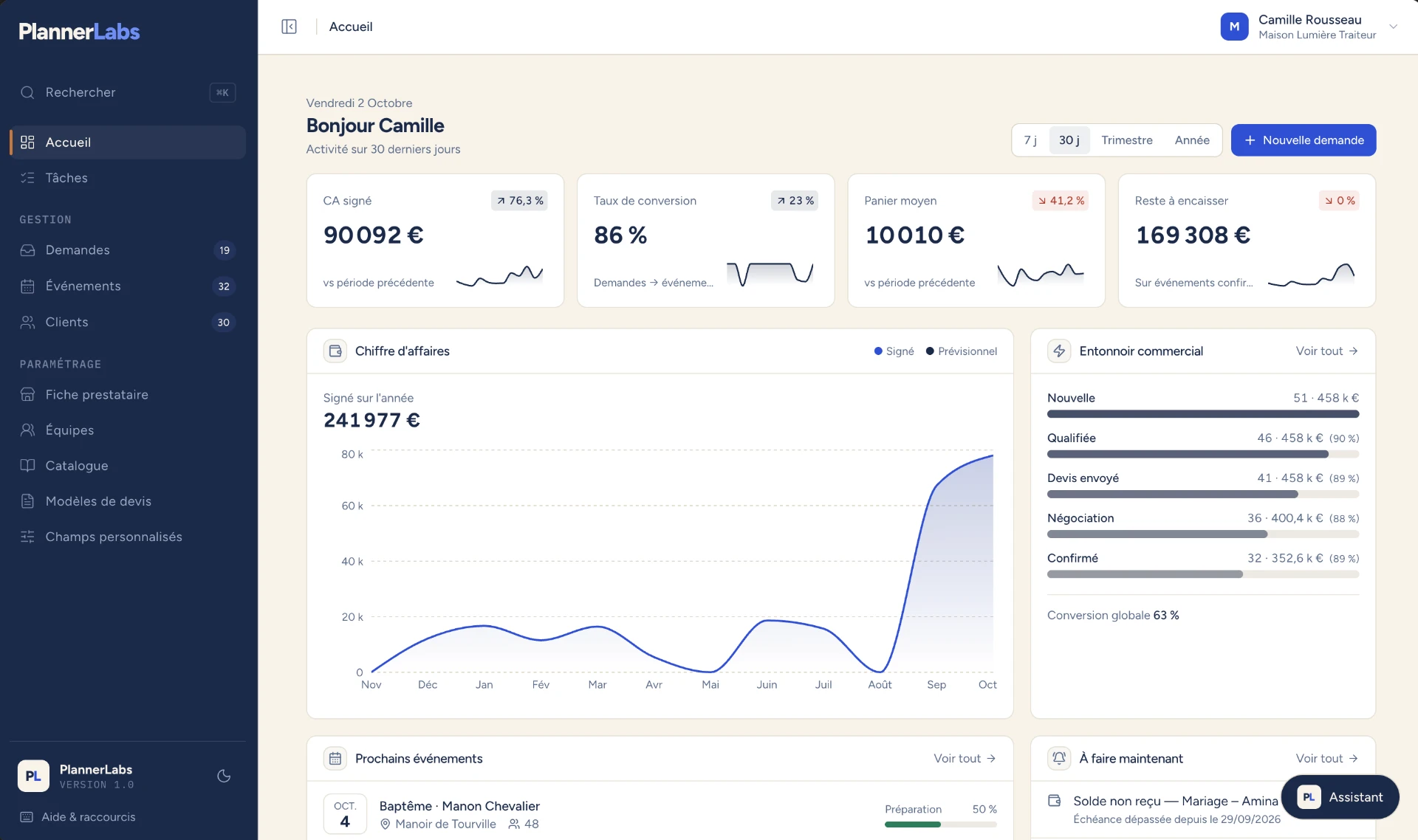The height and width of the screenshot is (840, 1418).
Task: Click the Demandes count badge 19
Action: pyautogui.click(x=224, y=250)
